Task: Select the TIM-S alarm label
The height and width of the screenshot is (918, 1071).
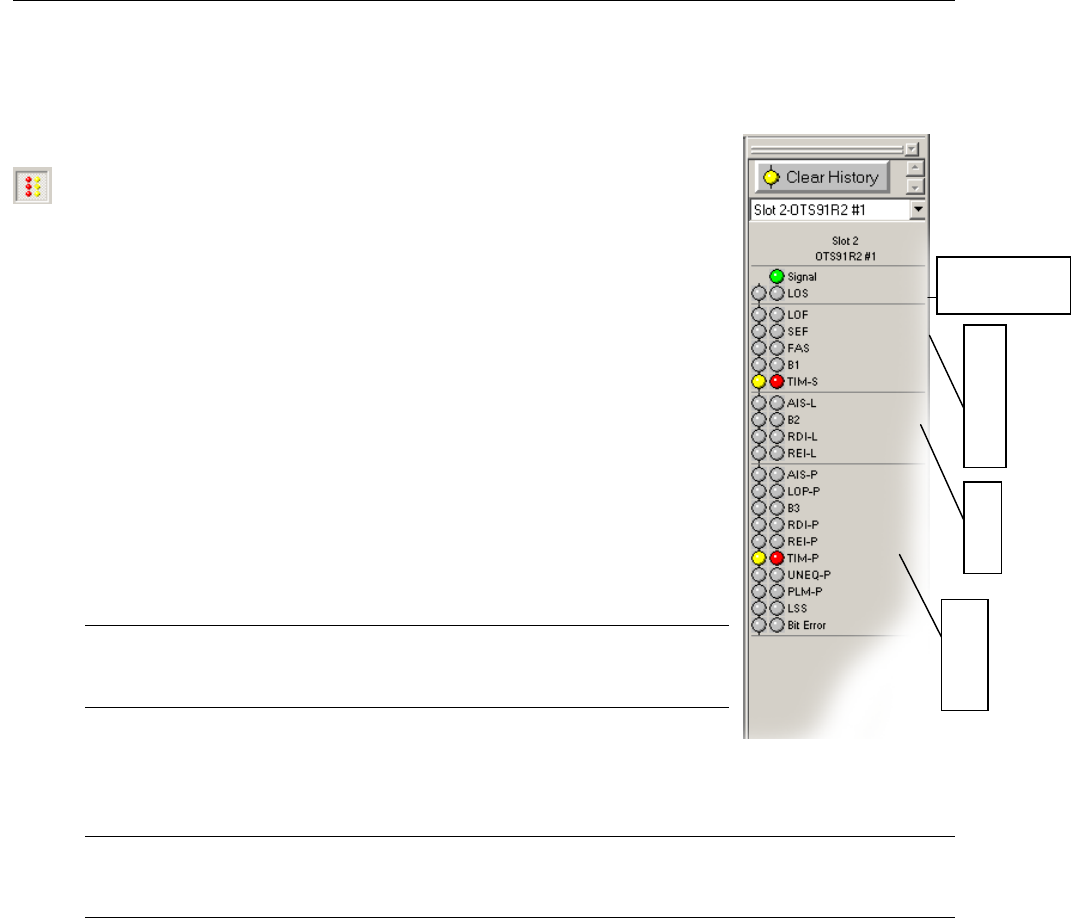Action: (803, 382)
